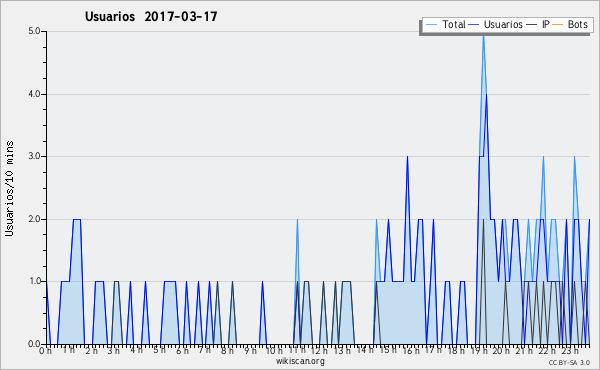Click the "12 h" x-axis label
The width and height of the screenshot is (600, 370).
[x=320, y=350]
